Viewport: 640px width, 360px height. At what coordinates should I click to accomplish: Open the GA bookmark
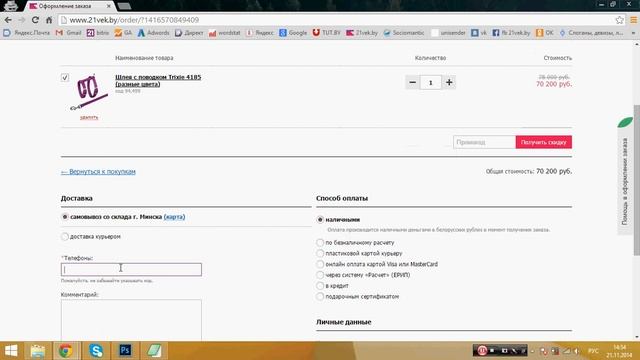pos(123,33)
